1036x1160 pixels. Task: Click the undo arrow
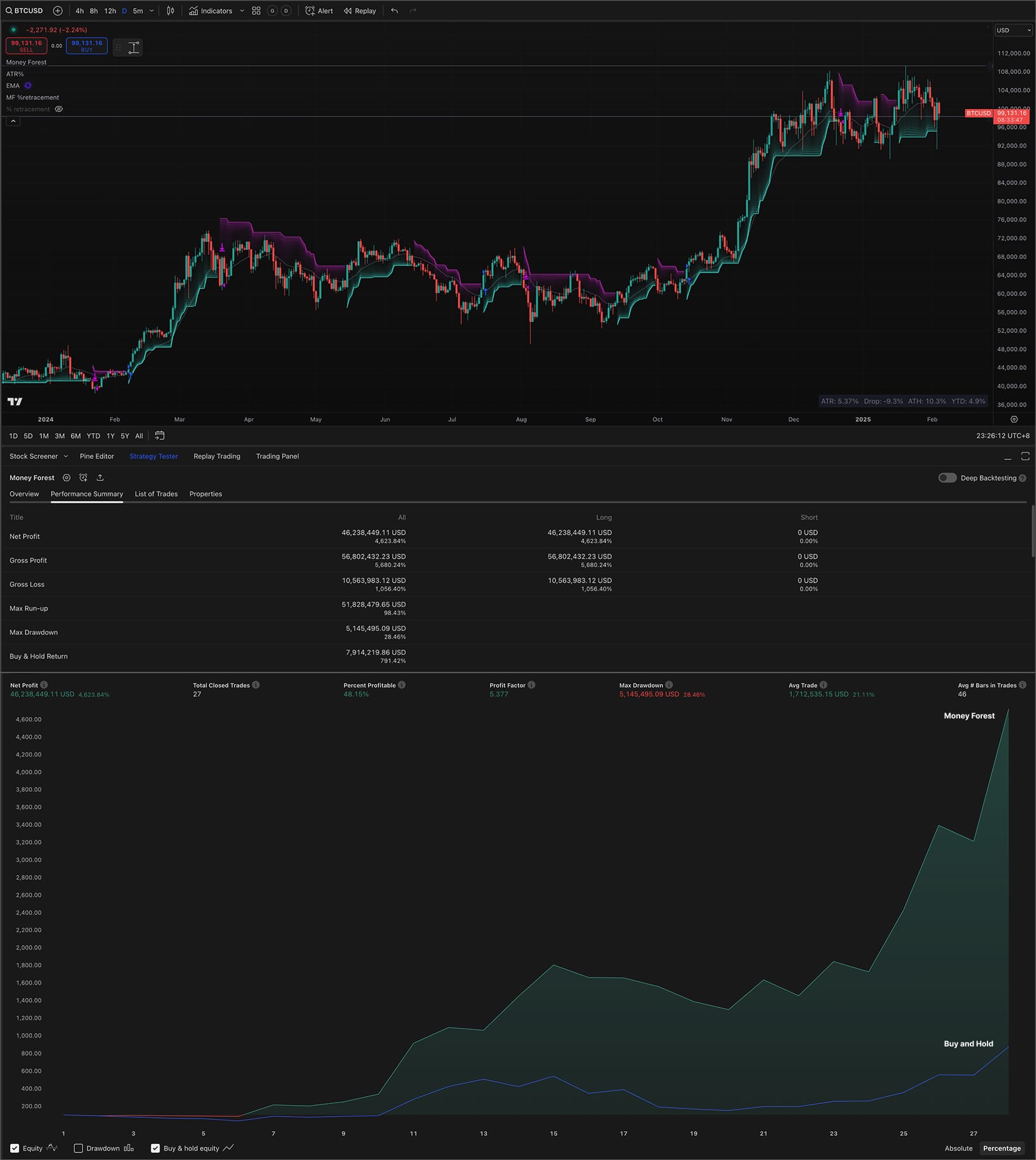[x=394, y=11]
